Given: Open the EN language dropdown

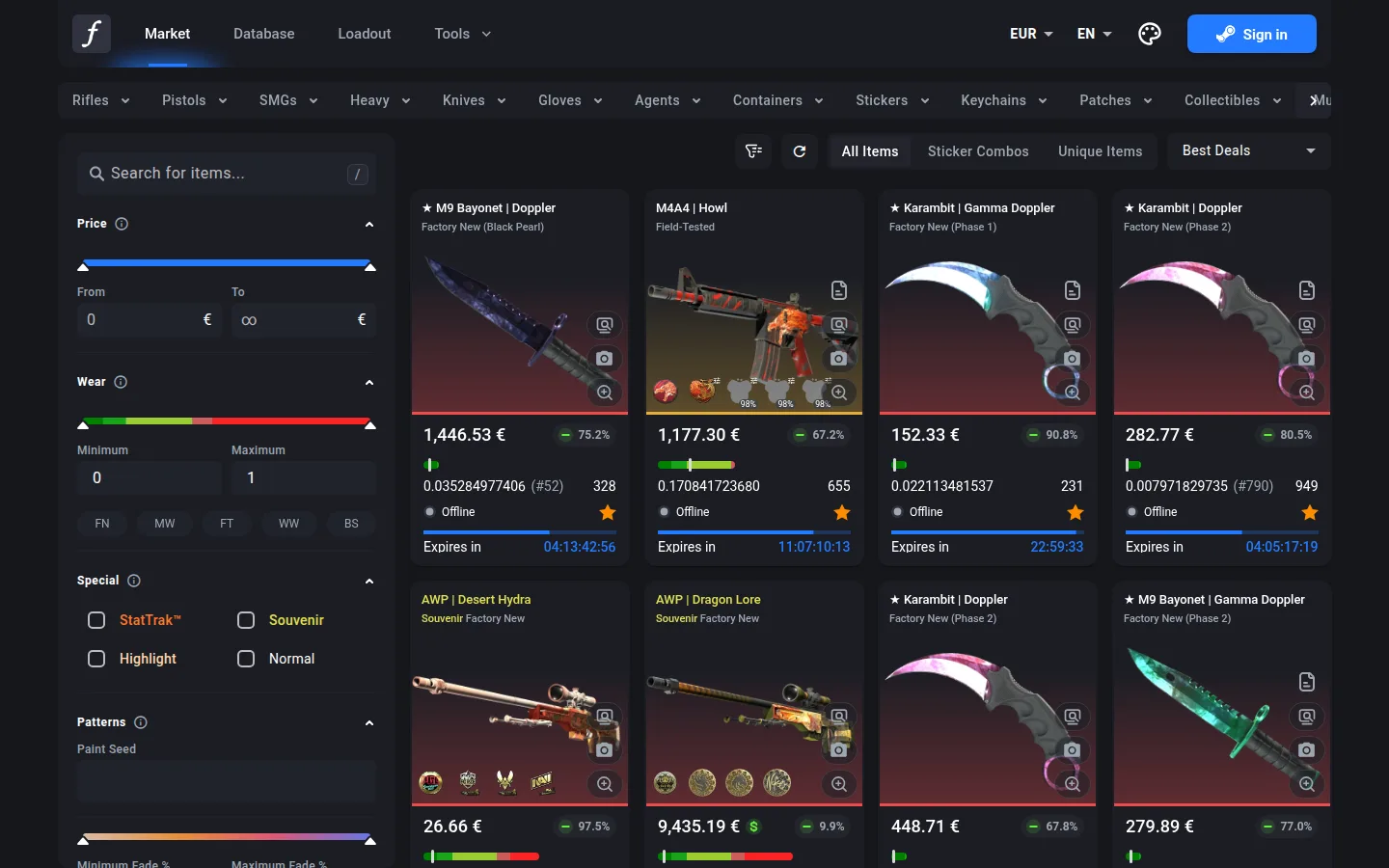Looking at the screenshot, I should [x=1094, y=34].
